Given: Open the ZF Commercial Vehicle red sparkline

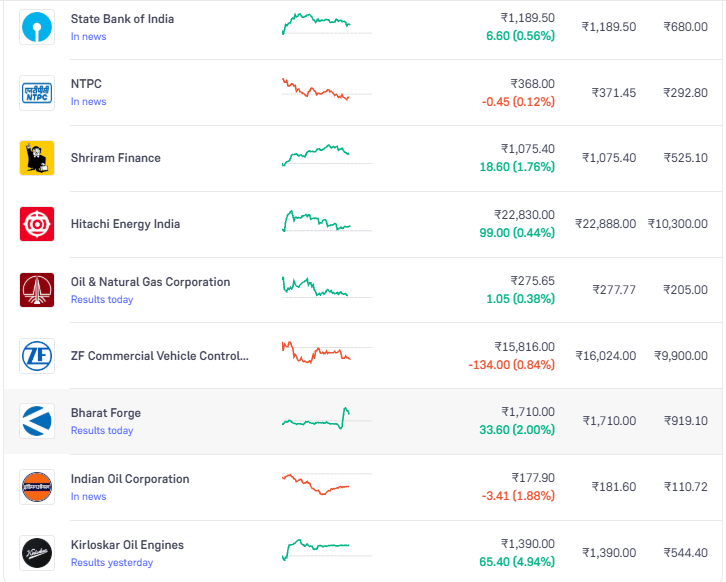Looking at the screenshot, I should point(316,353).
